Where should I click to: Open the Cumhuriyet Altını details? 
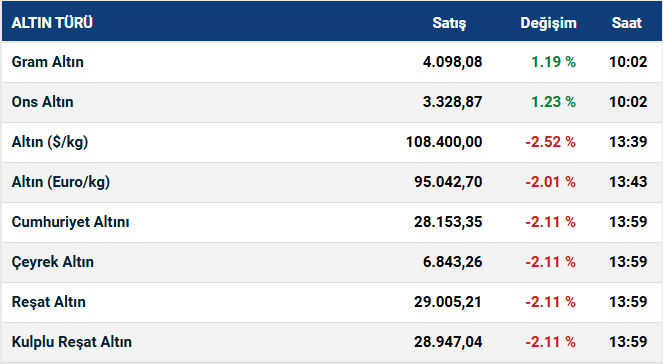tap(70, 222)
